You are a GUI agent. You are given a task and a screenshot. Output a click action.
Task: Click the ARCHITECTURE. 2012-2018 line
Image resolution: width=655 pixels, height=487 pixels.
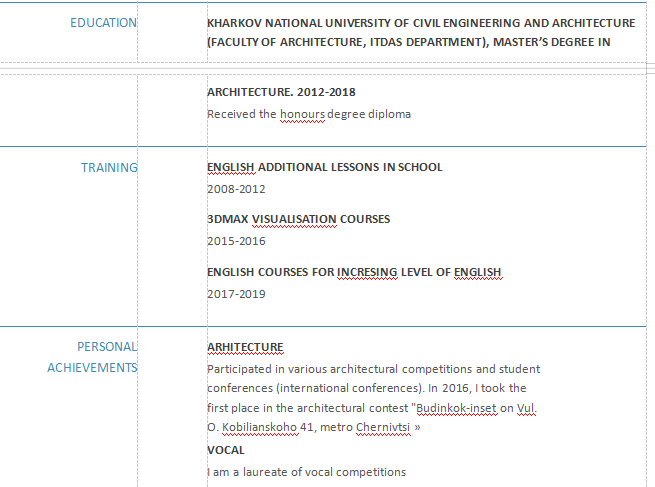click(x=281, y=92)
